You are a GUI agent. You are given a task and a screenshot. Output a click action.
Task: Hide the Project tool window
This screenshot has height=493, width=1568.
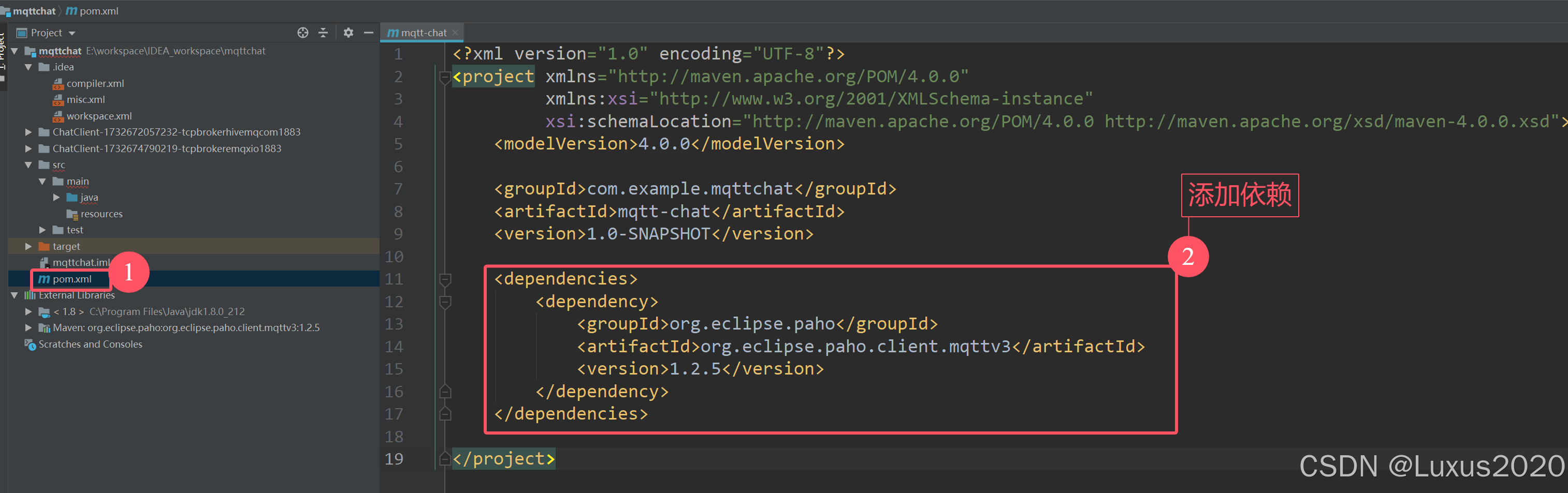369,33
